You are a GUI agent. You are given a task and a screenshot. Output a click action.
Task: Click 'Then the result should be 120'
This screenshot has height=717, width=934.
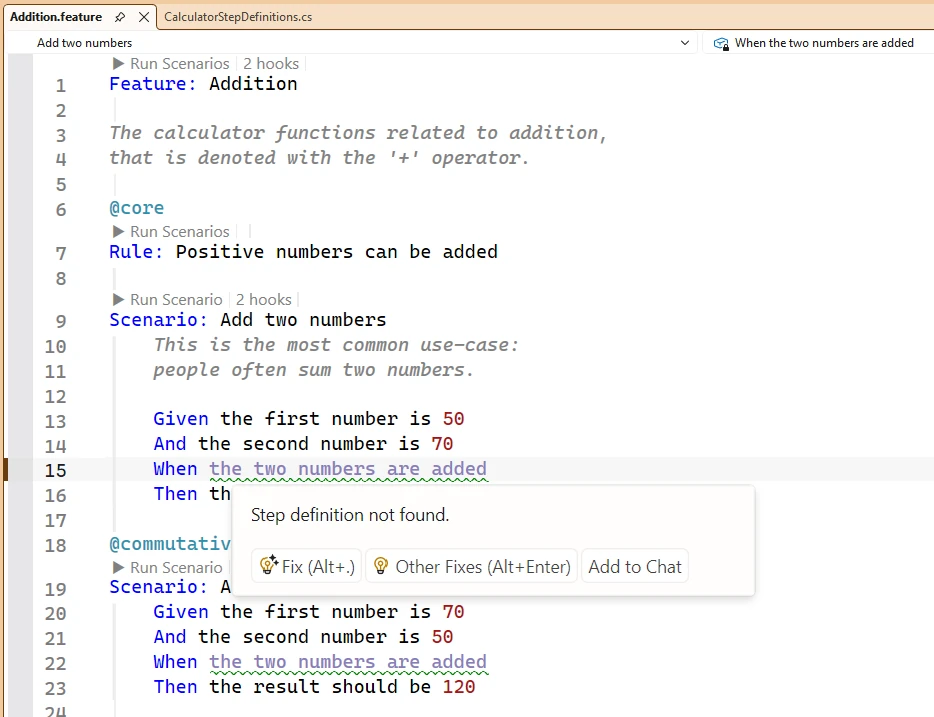(x=314, y=687)
